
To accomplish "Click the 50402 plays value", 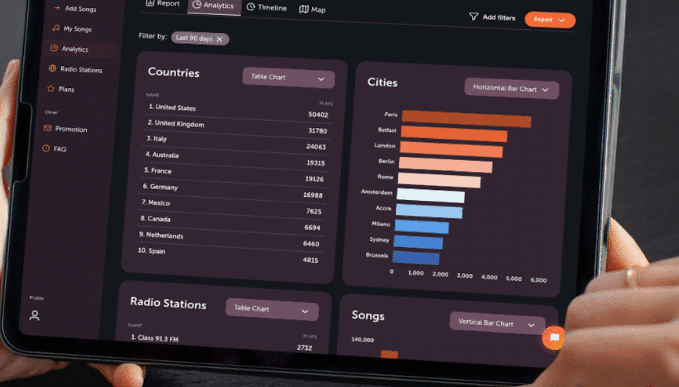I will 318,114.
